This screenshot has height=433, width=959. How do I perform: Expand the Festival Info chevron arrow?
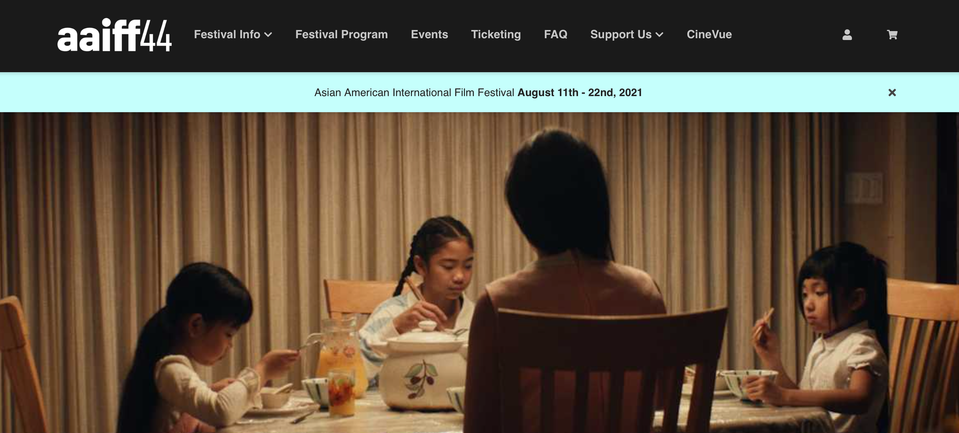268,35
